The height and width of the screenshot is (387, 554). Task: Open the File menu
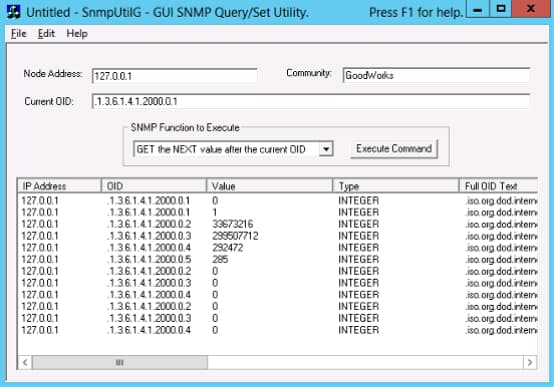pyautogui.click(x=19, y=34)
